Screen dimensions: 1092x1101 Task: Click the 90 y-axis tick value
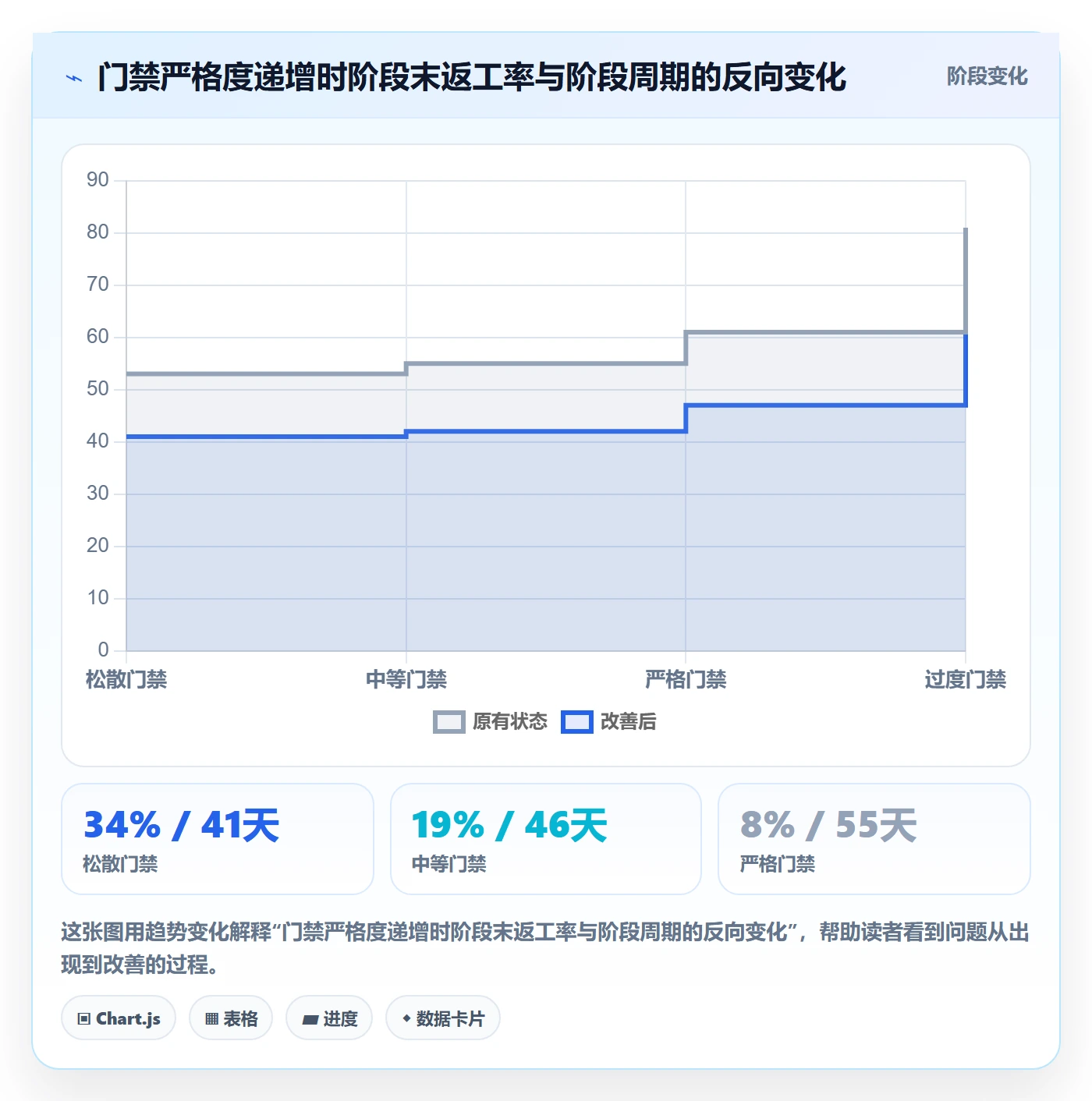(x=97, y=180)
